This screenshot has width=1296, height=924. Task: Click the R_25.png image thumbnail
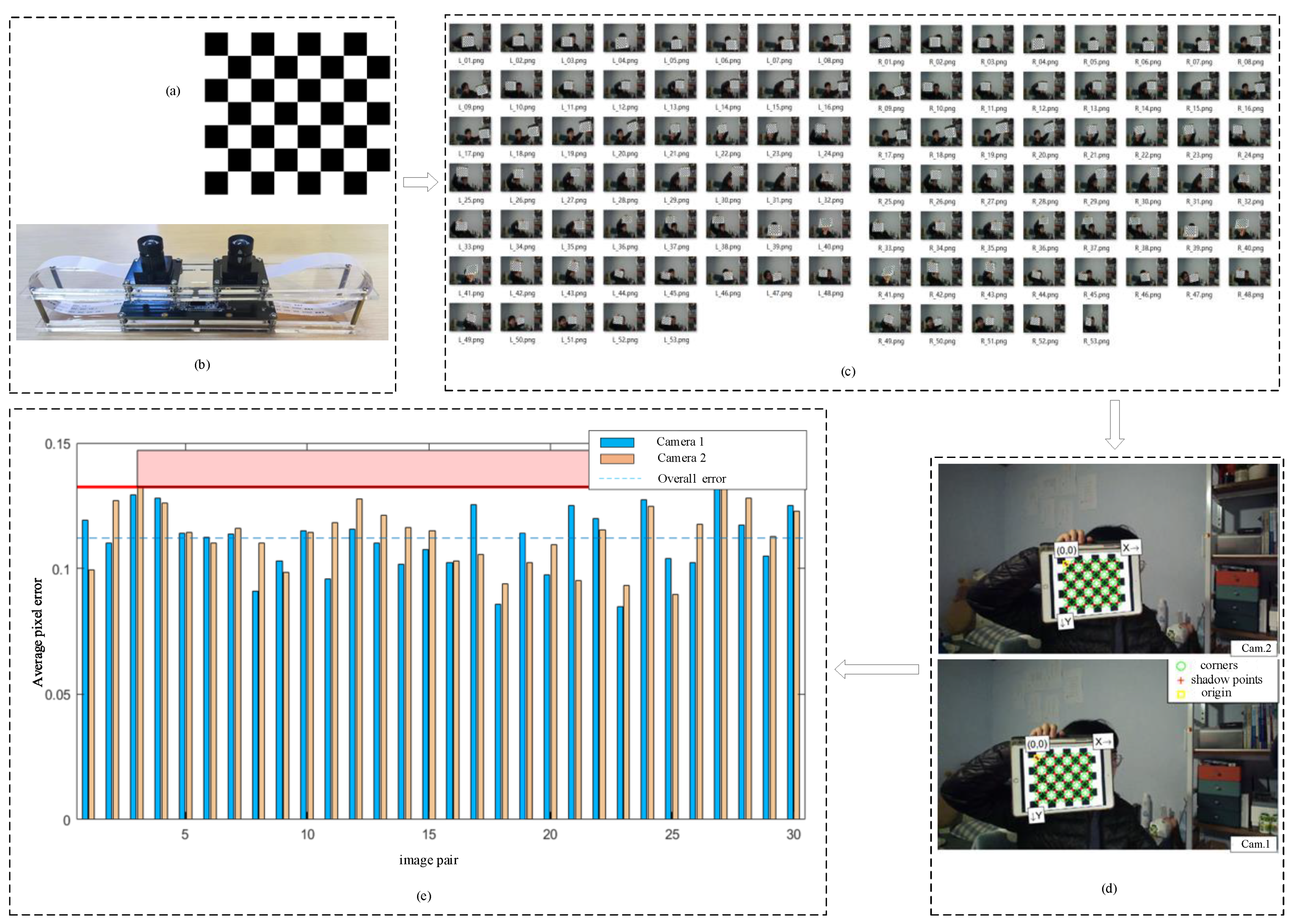coord(890,179)
